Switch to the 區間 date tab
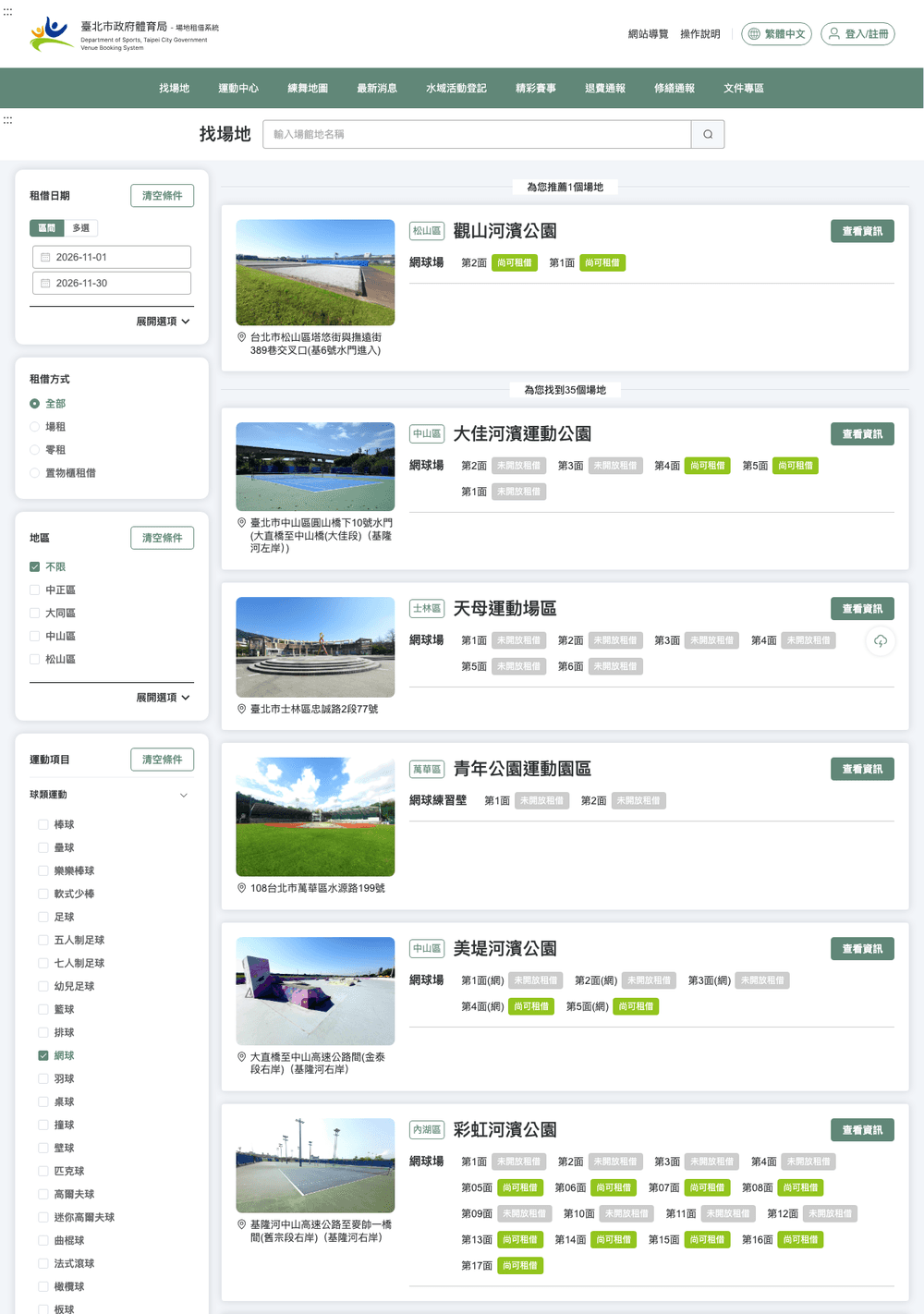This screenshot has height=1314, width=924. point(47,227)
